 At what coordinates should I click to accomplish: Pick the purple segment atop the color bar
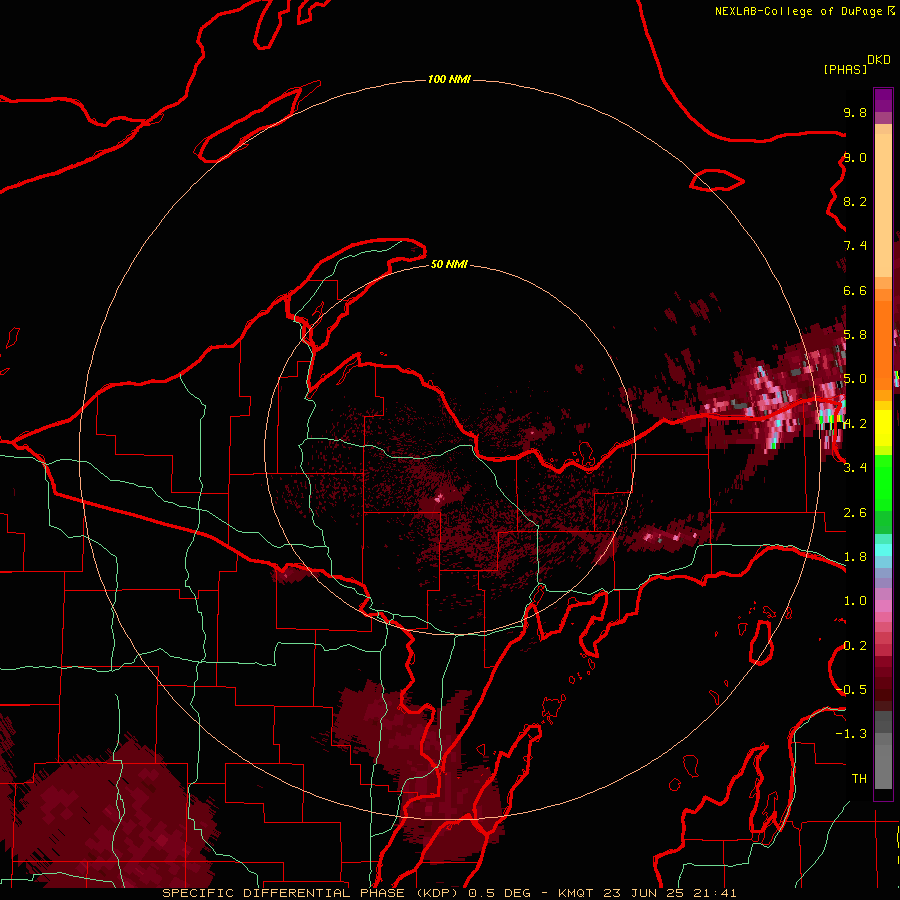coord(883,101)
